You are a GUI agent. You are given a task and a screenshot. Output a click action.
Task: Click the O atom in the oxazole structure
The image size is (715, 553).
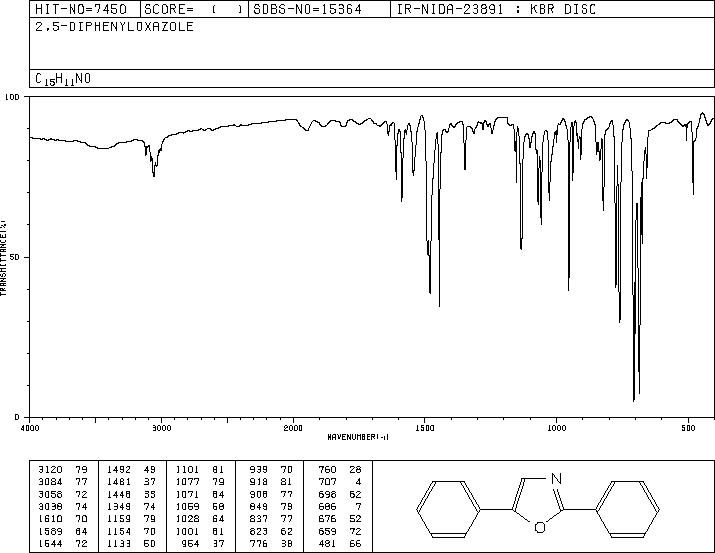tap(540, 528)
